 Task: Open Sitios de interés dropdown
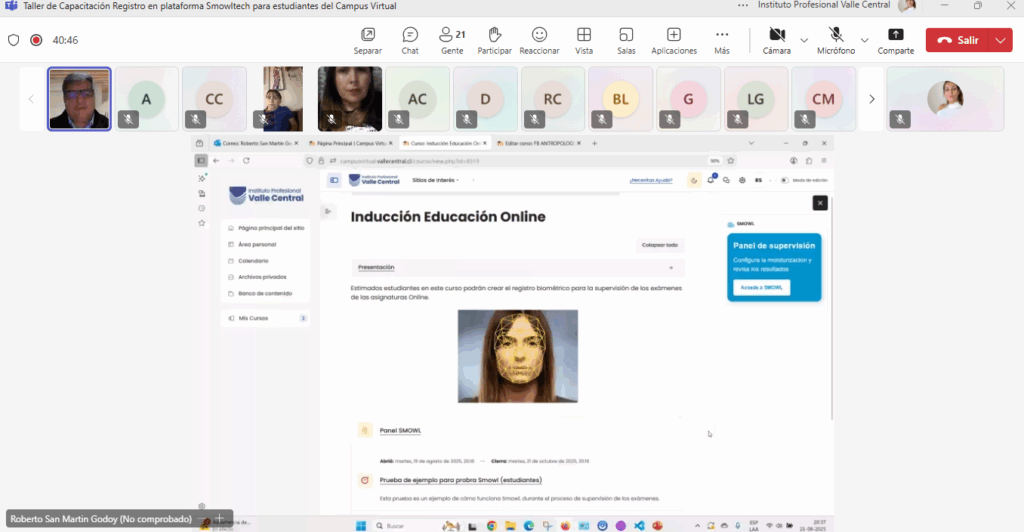click(436, 180)
